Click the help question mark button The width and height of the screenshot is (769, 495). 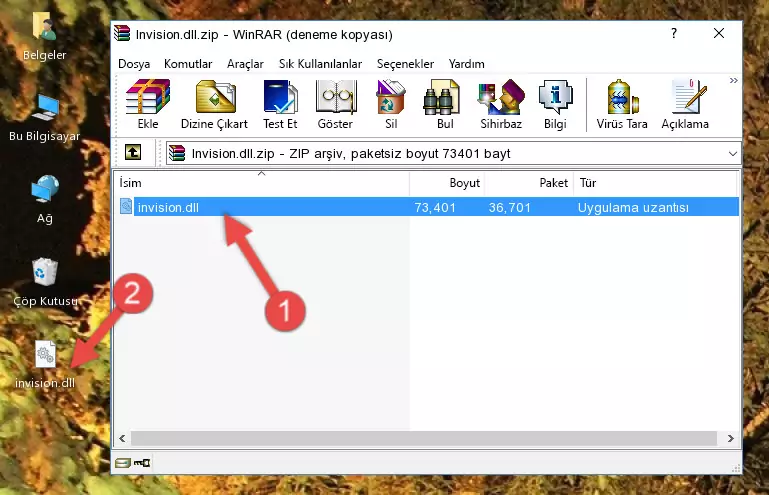point(674,33)
